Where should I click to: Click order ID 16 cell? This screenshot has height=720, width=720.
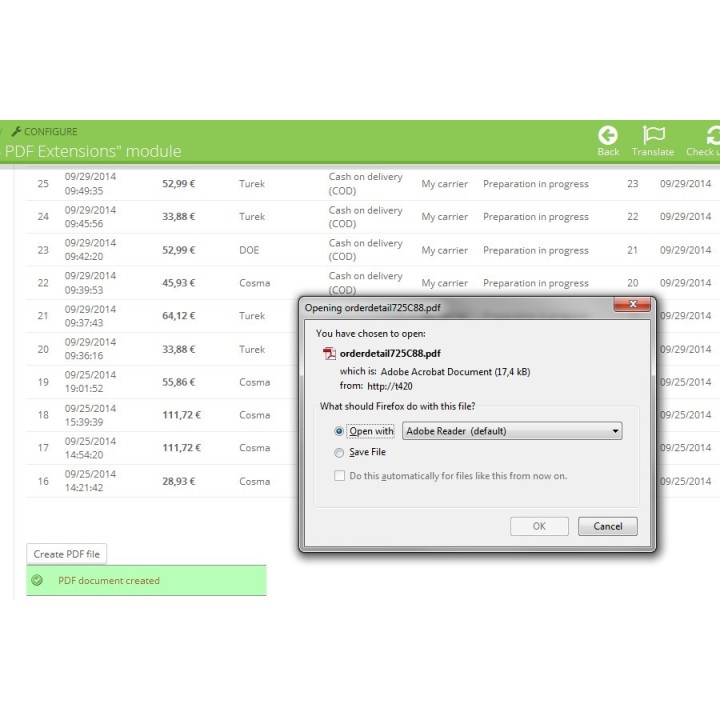point(43,481)
